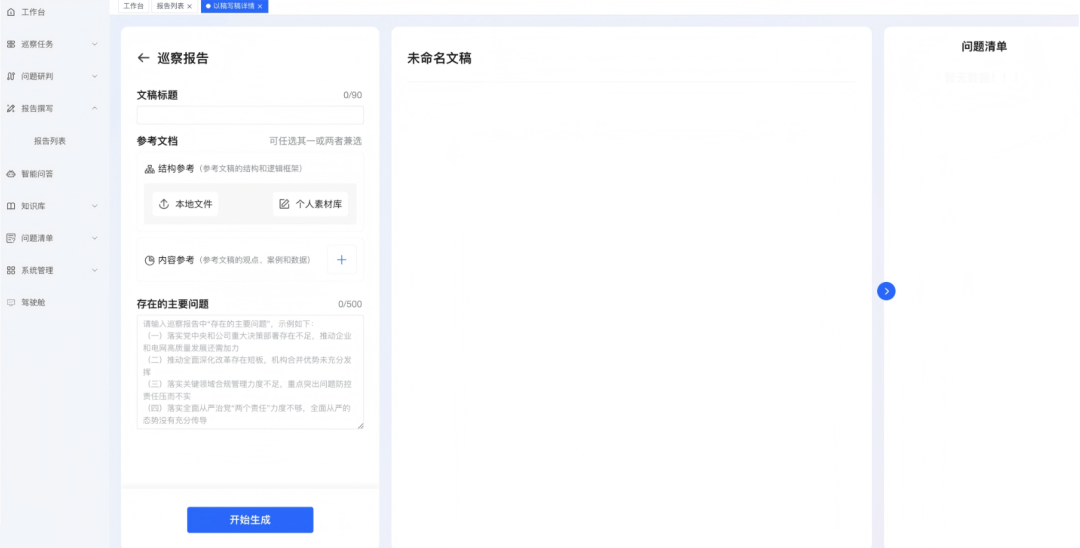The image size is (1080, 548).
Task: Click the 可任选其一或两者兼选 hint text
Action: tap(315, 141)
